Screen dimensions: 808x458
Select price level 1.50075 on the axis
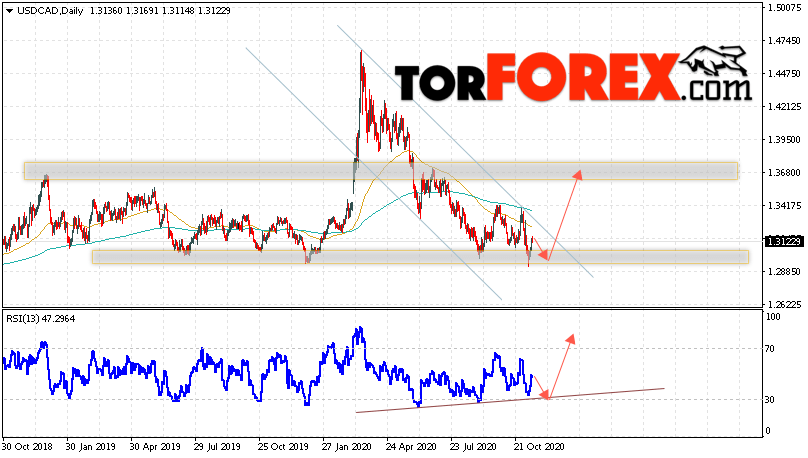[784, 8]
